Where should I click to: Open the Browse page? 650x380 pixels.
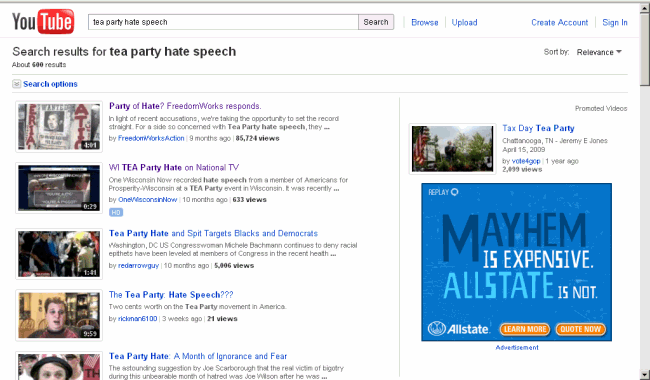coord(424,22)
